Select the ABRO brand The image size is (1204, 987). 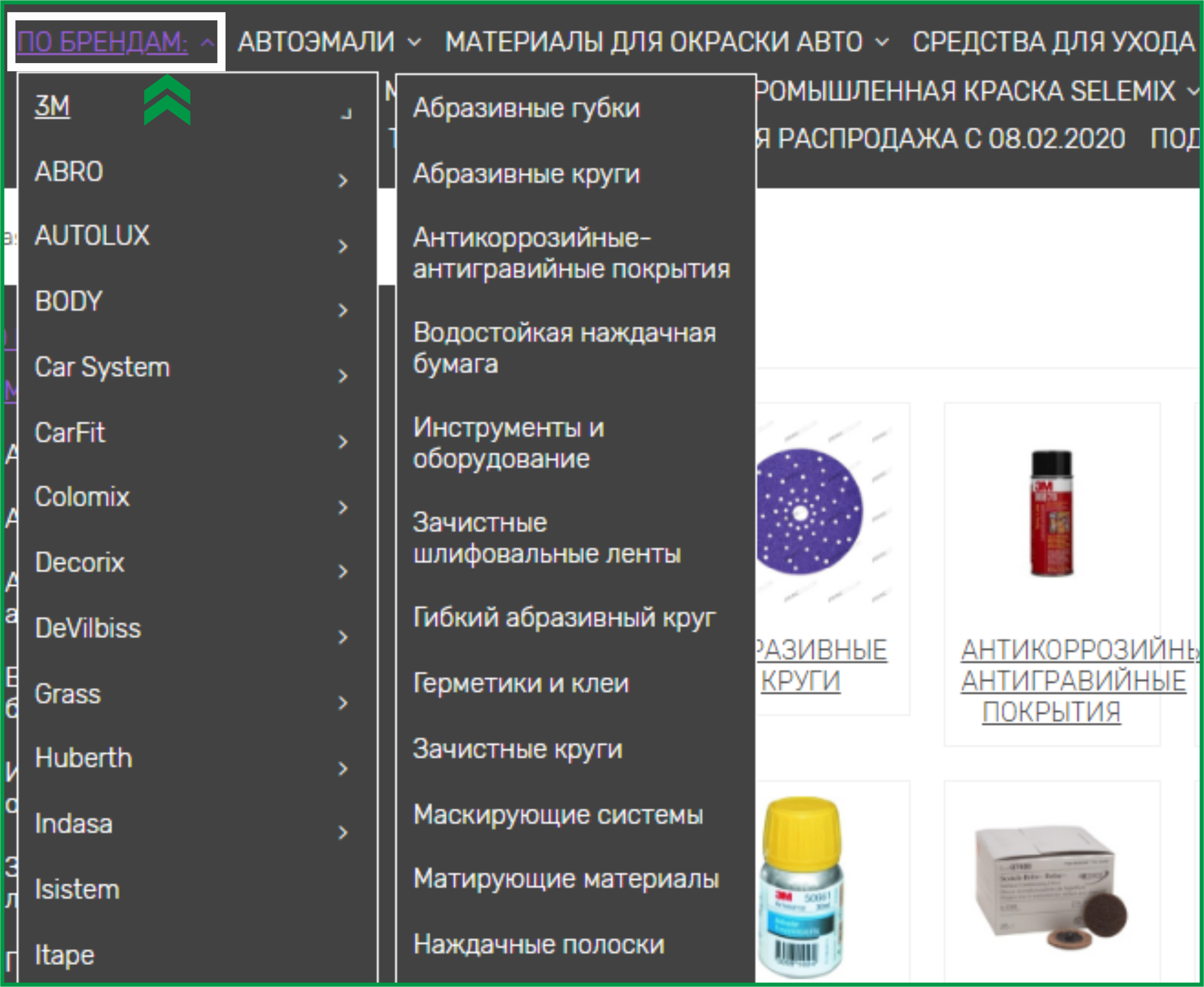[x=69, y=172]
